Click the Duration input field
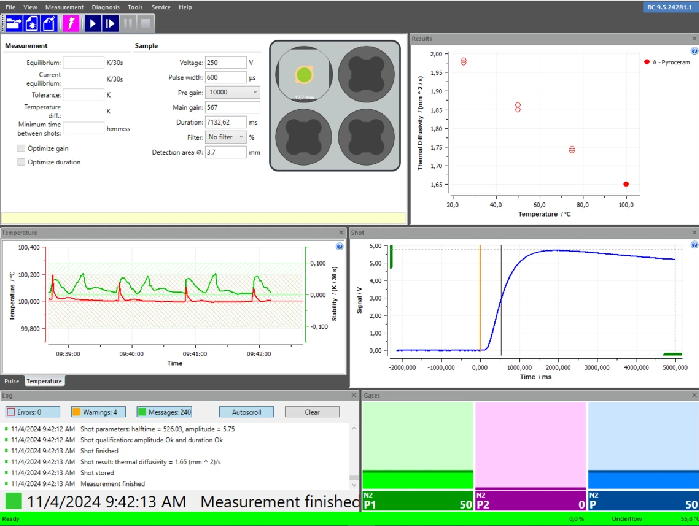 pyautogui.click(x=226, y=122)
